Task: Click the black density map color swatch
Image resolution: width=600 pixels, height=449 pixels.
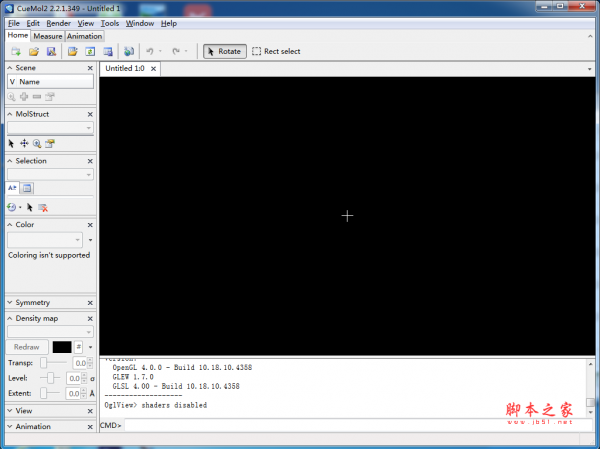Action: pyautogui.click(x=62, y=347)
